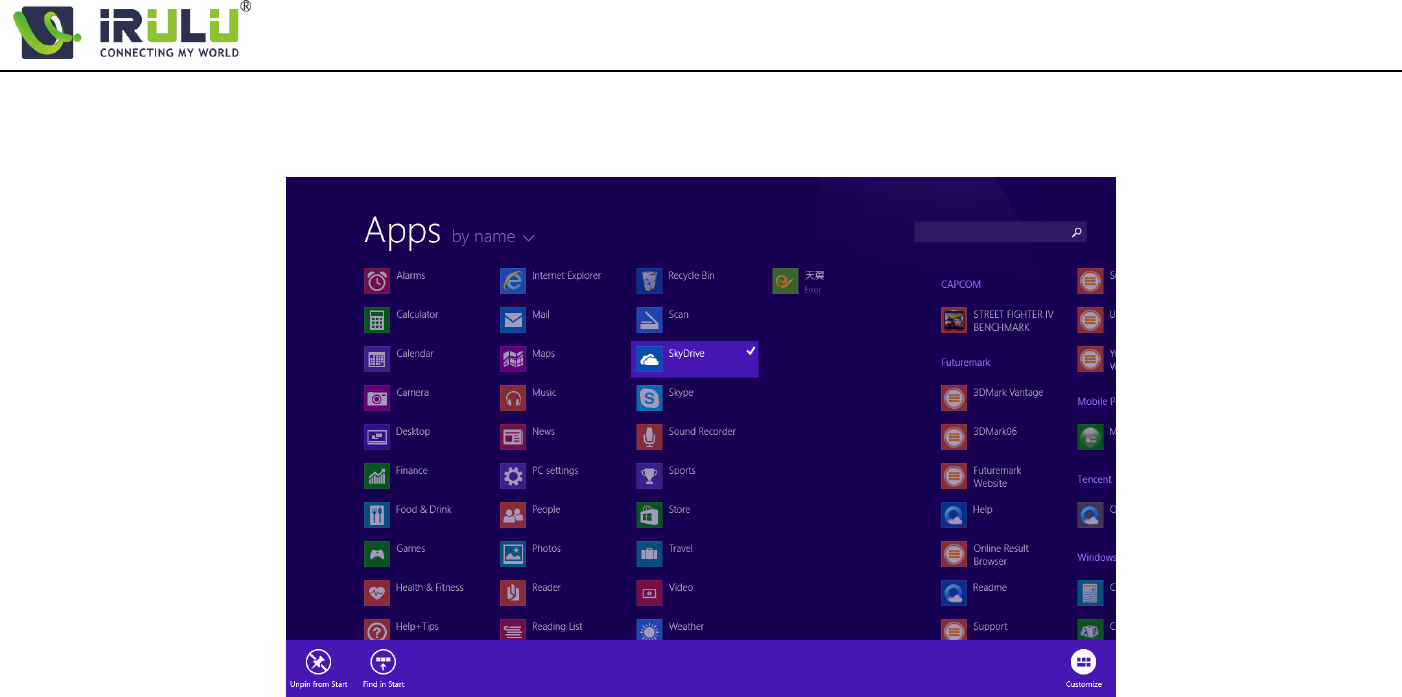Open the Mail app icon
1402x697 pixels.
pos(513,320)
